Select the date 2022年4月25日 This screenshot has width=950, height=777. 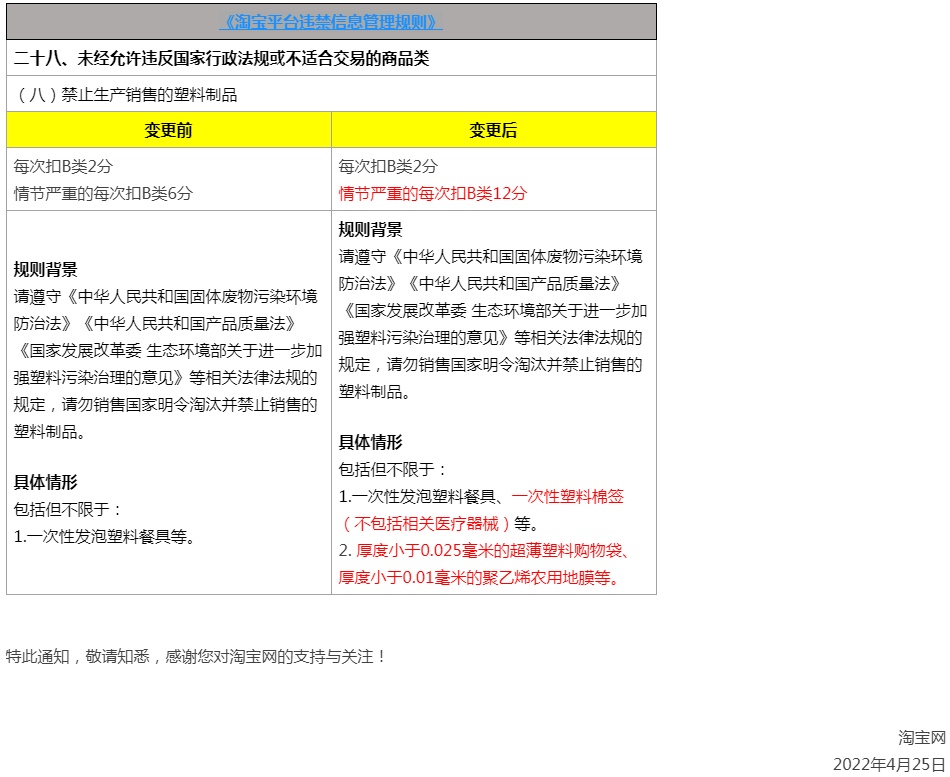(x=889, y=764)
